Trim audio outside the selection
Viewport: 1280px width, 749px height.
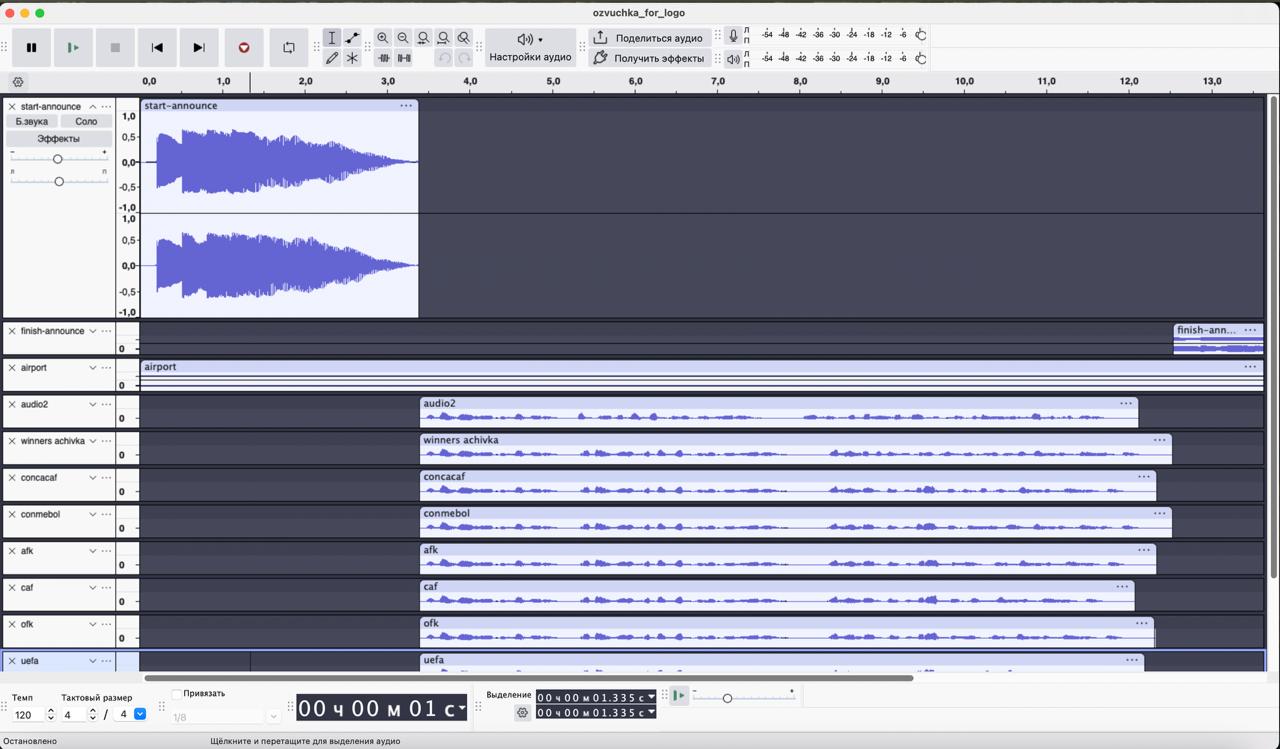[x=383, y=57]
